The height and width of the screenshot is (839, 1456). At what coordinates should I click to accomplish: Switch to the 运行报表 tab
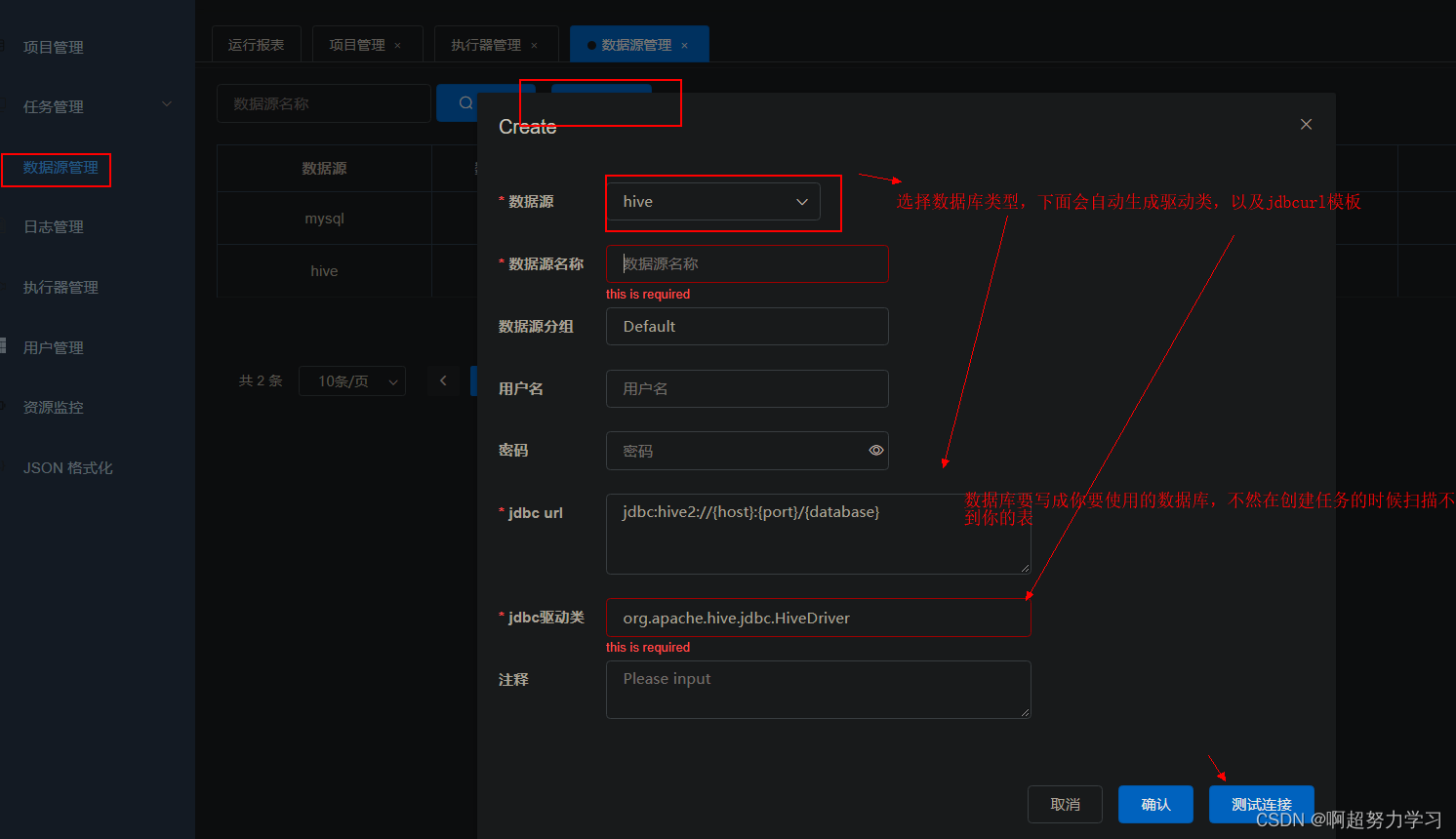[257, 45]
